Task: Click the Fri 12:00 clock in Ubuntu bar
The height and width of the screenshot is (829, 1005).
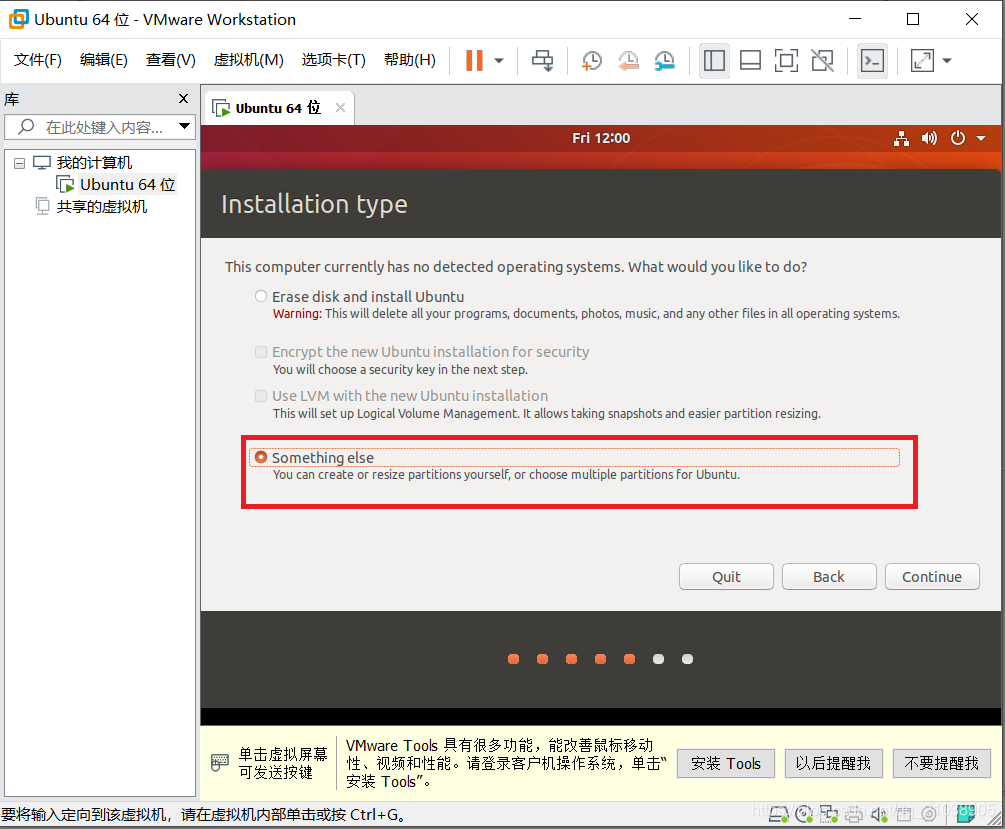Action: pyautogui.click(x=601, y=138)
